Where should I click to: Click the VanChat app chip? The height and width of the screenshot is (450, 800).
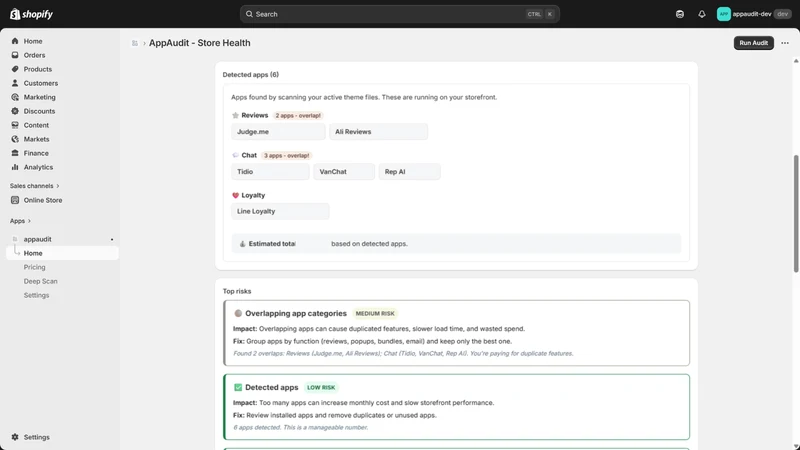344,171
